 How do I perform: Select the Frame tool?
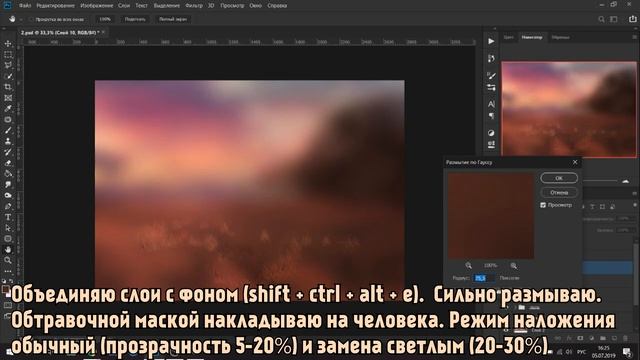coord(8,98)
